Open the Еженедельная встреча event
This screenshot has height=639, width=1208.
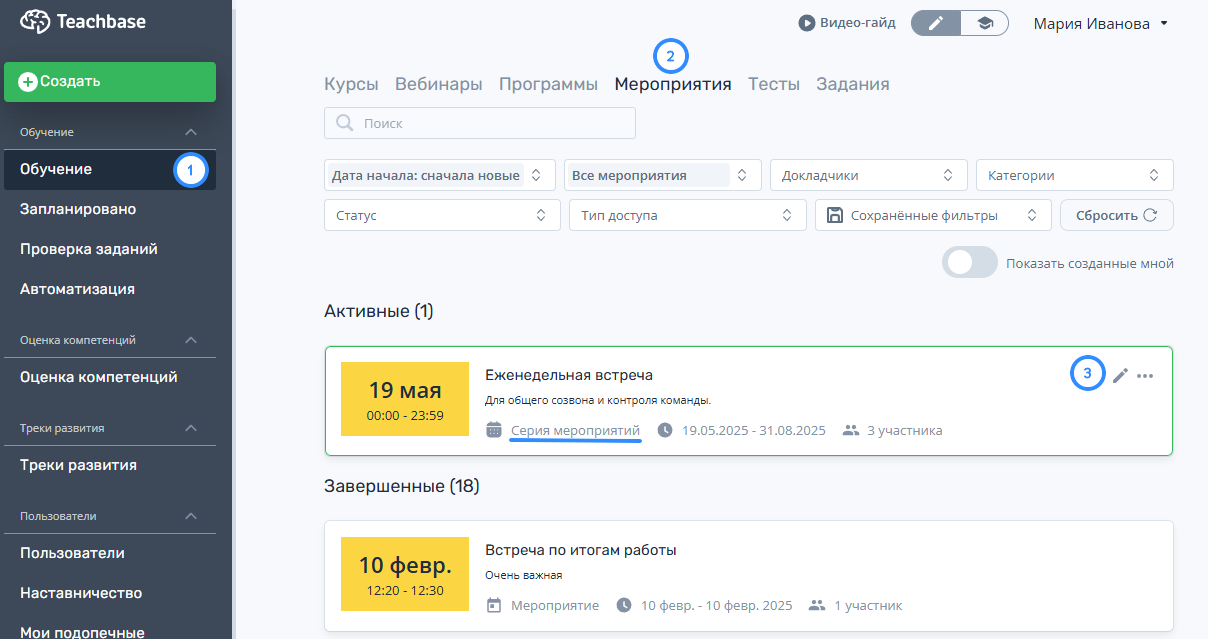coord(569,375)
